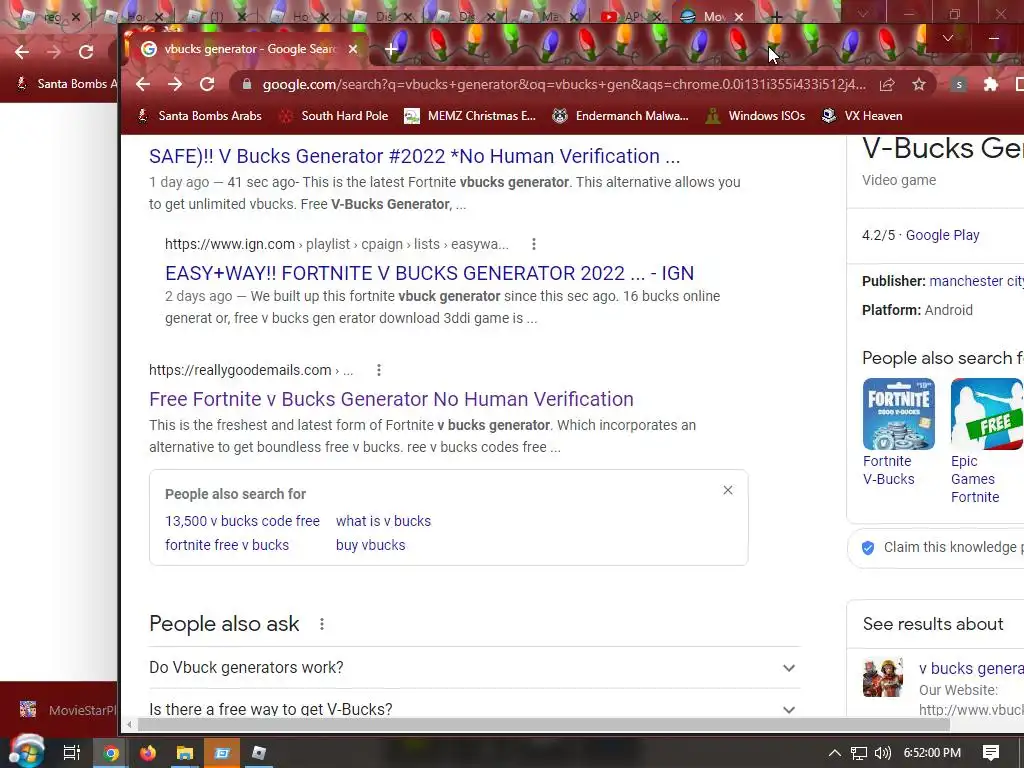
Task: Close the 'People also search for' box
Action: pyautogui.click(x=728, y=490)
